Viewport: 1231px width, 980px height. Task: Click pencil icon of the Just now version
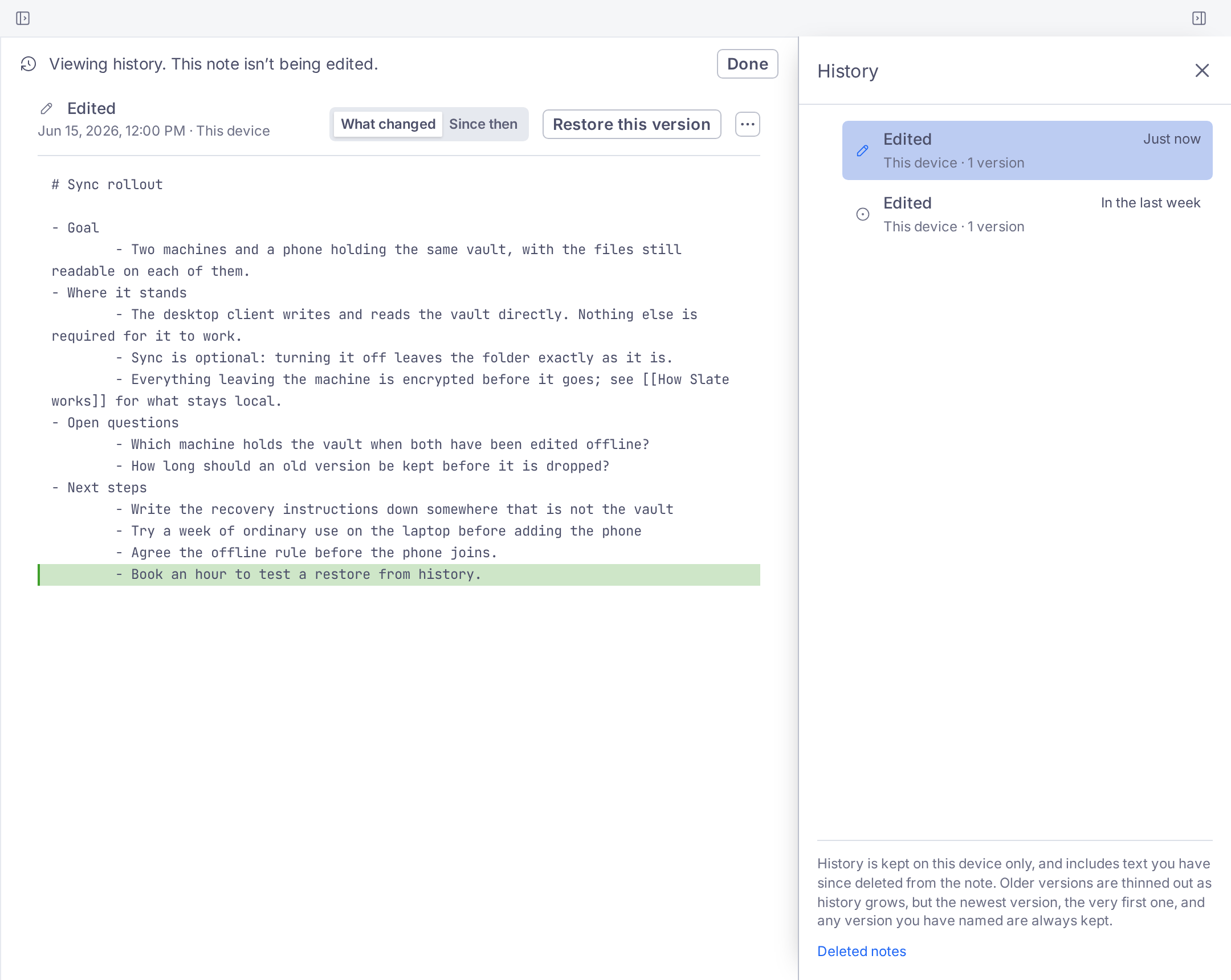(863, 150)
